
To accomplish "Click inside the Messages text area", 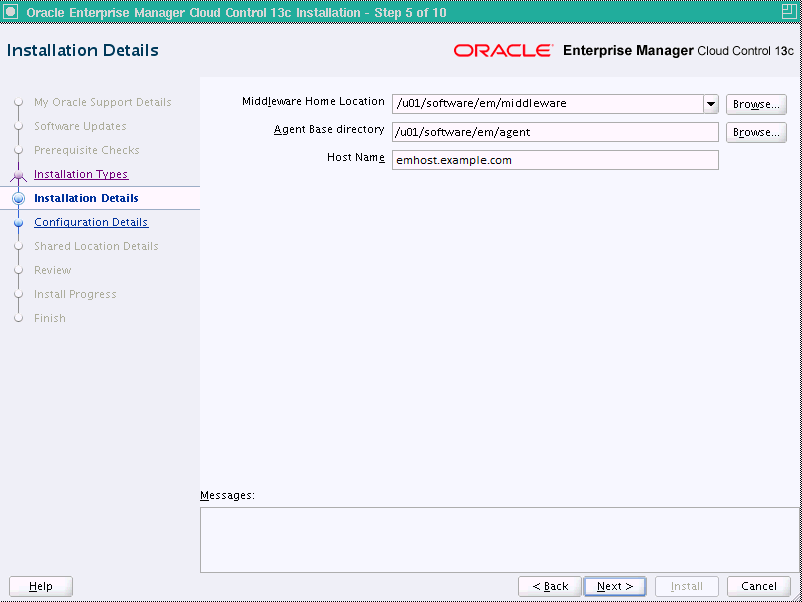I will coord(501,540).
